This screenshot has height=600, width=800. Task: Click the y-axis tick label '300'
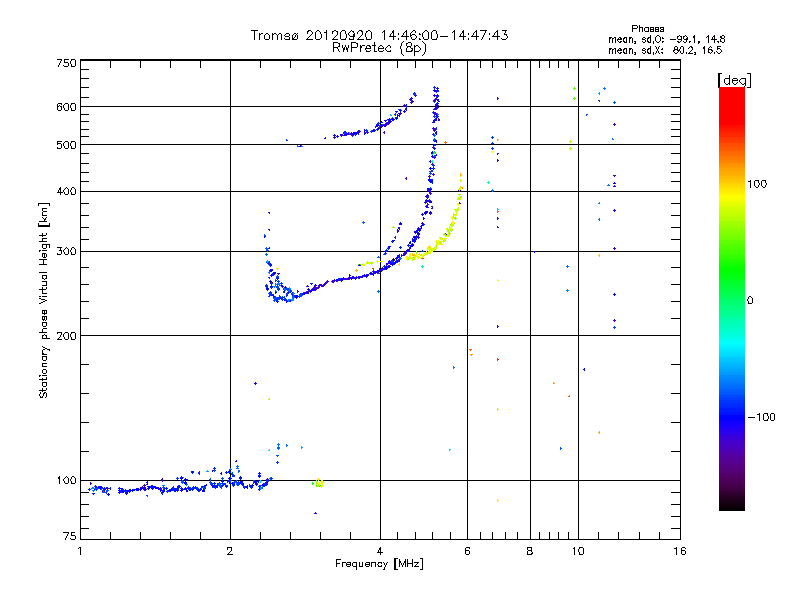pos(66,252)
